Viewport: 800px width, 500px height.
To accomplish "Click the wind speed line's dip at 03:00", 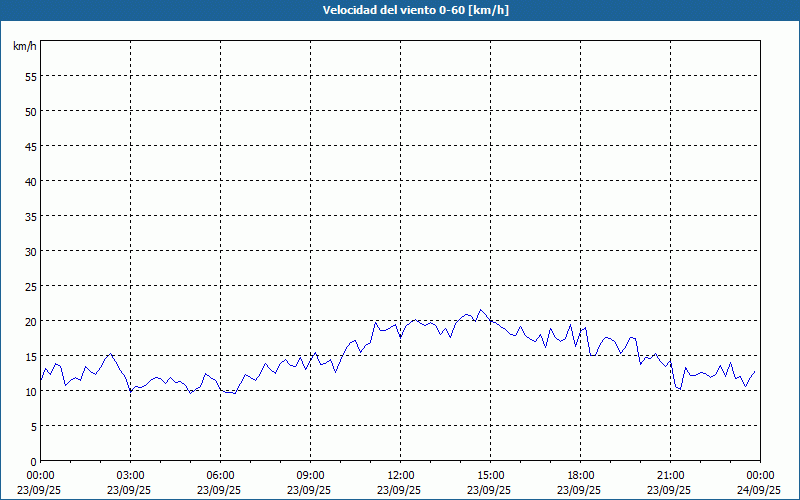I will coord(131,390).
